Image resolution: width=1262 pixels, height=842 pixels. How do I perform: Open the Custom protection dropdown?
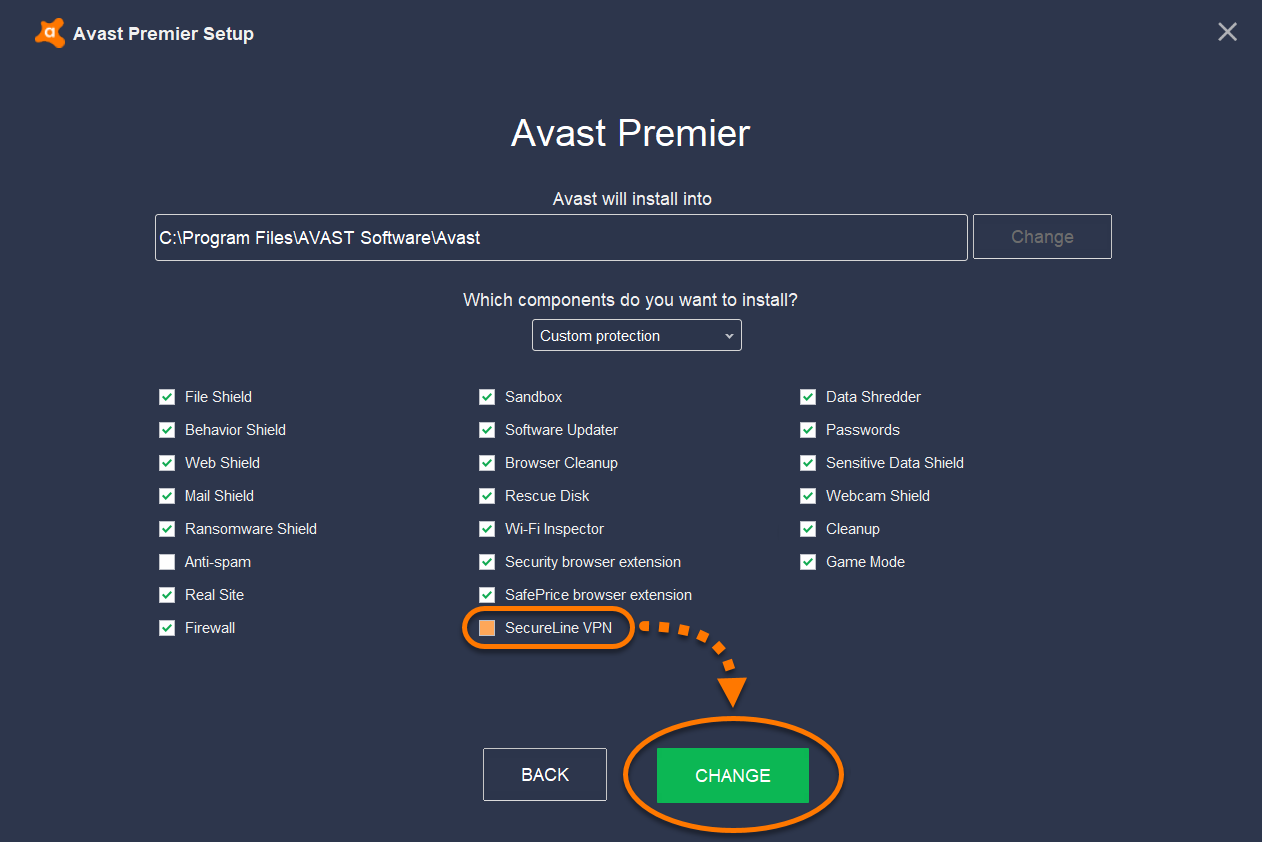(x=637, y=336)
